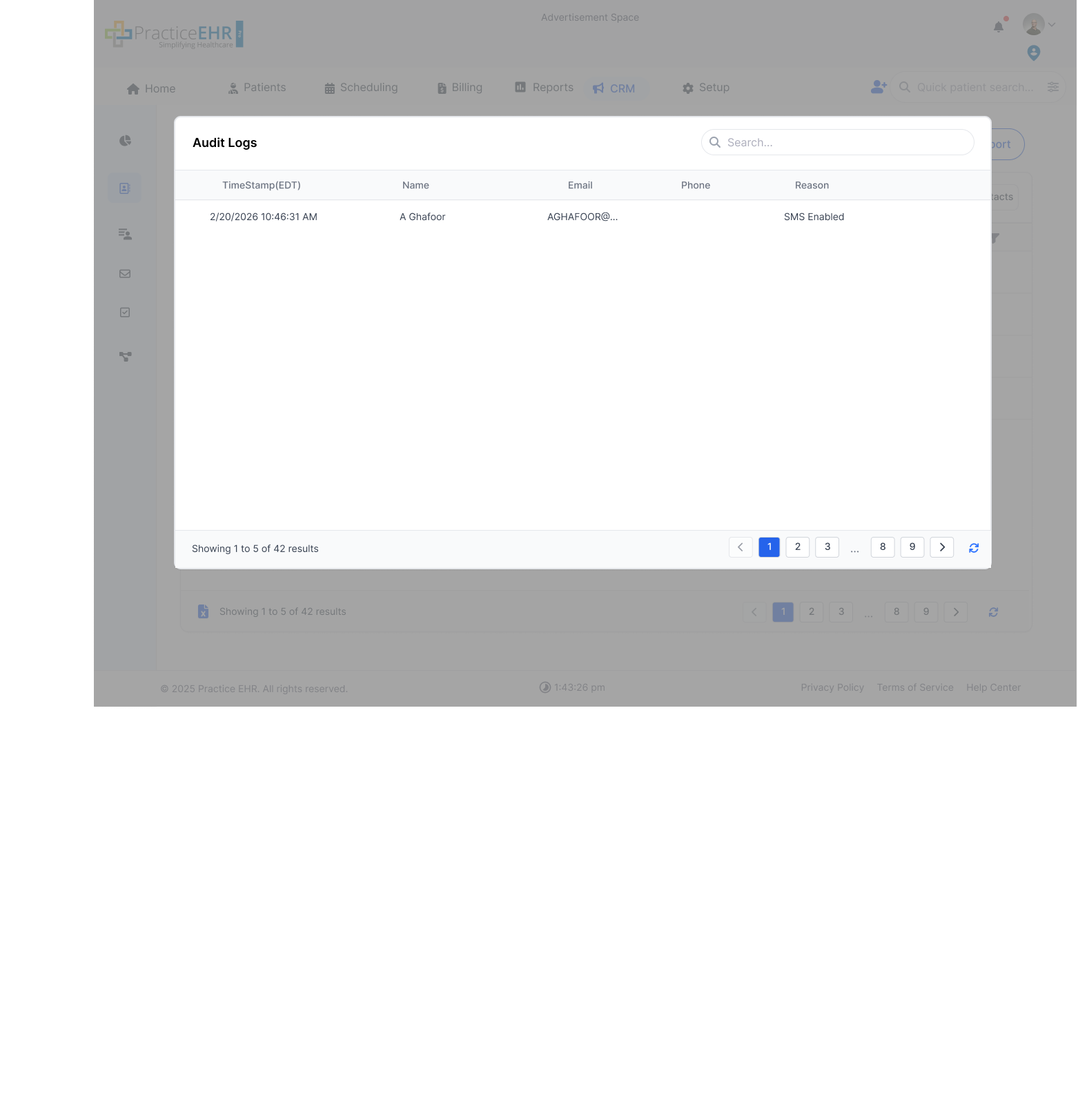This screenshot has height=1120, width=1078.
Task: Open the Setup menu
Action: (x=706, y=88)
